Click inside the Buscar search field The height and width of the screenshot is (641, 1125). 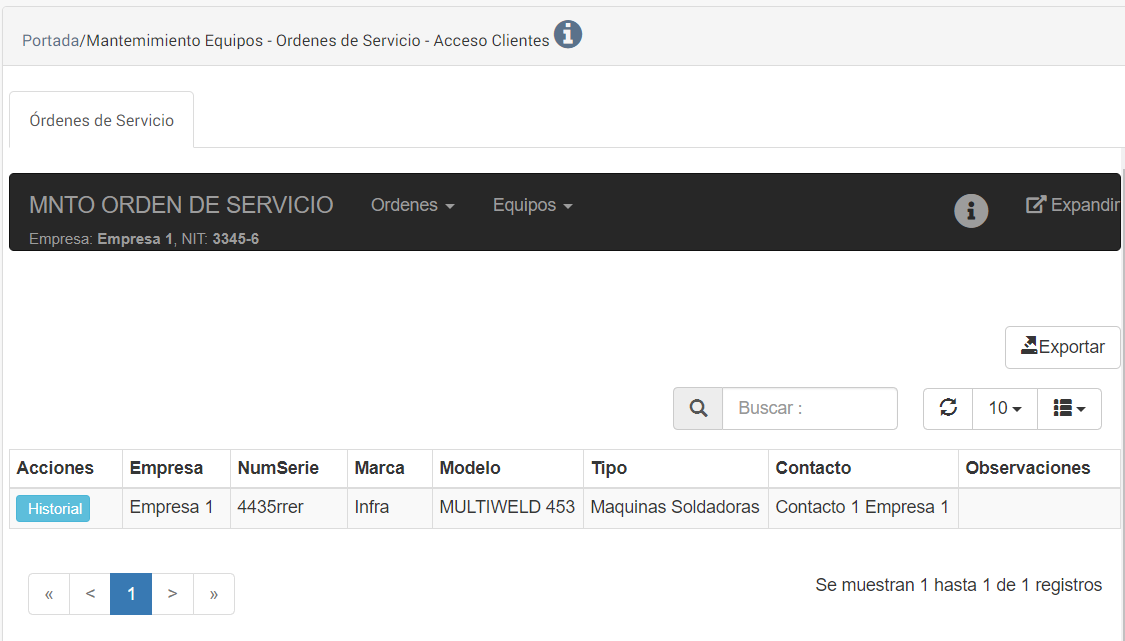point(809,409)
